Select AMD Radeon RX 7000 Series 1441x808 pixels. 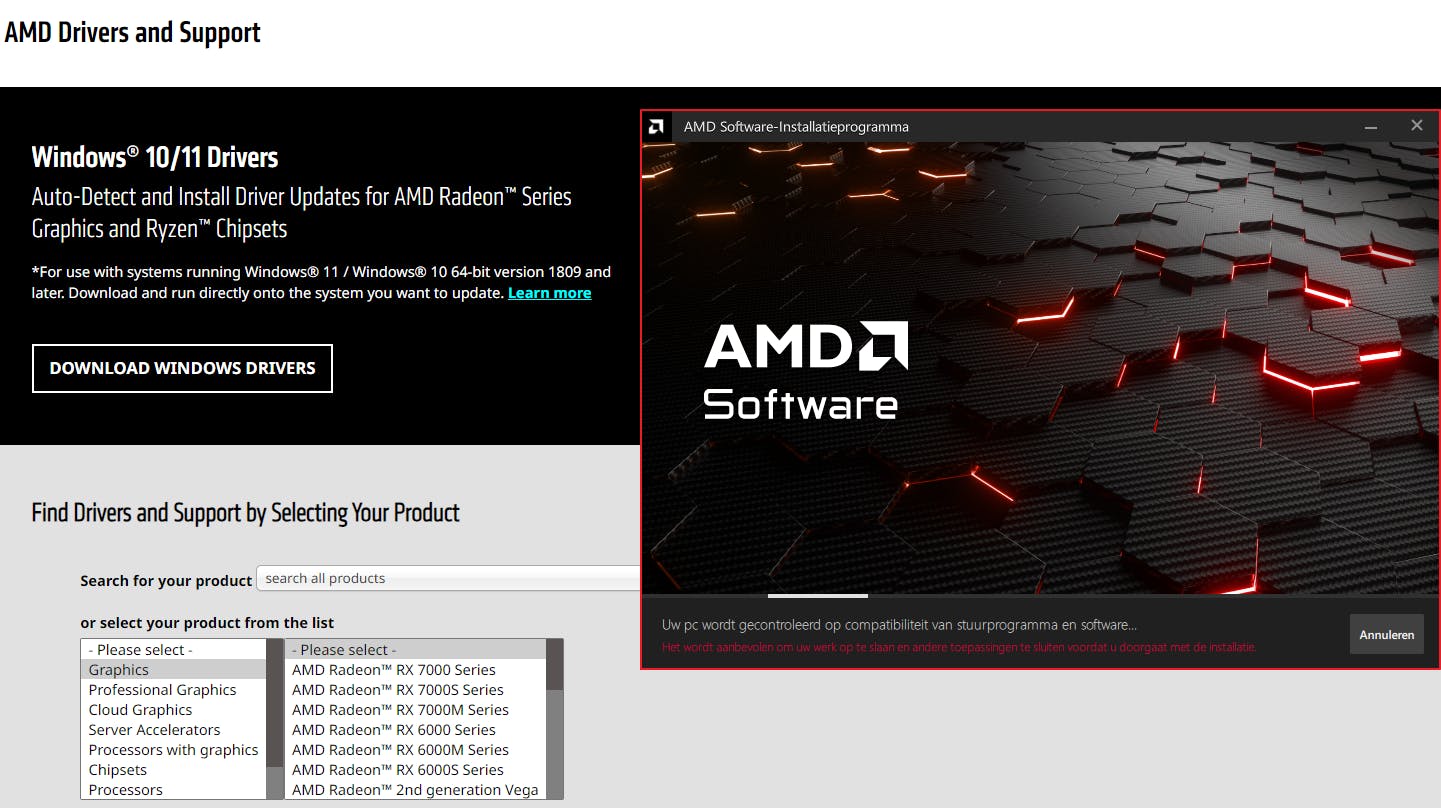(x=415, y=670)
